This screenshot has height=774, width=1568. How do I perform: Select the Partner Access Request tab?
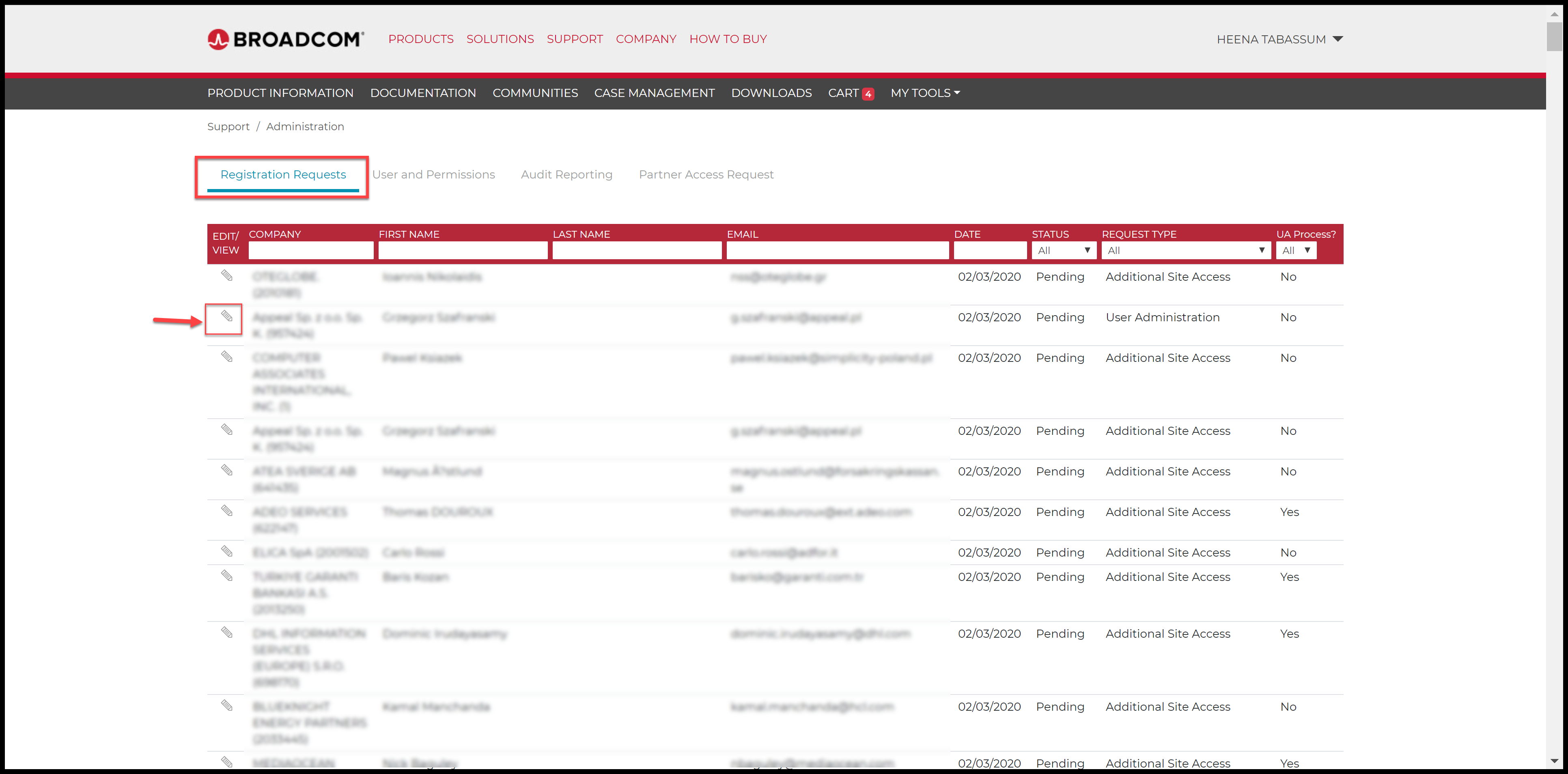click(705, 174)
